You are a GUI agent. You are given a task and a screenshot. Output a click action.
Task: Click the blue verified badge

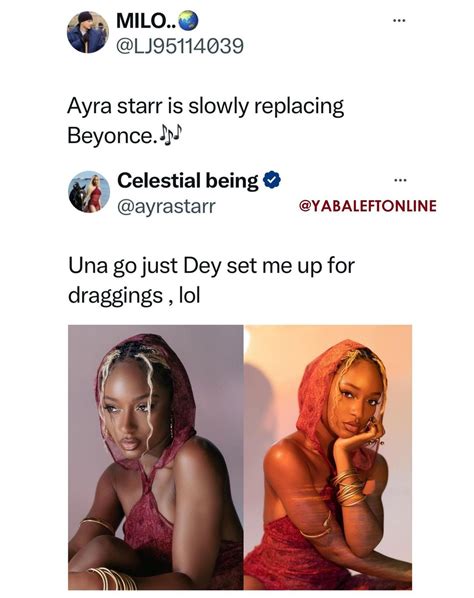click(273, 180)
